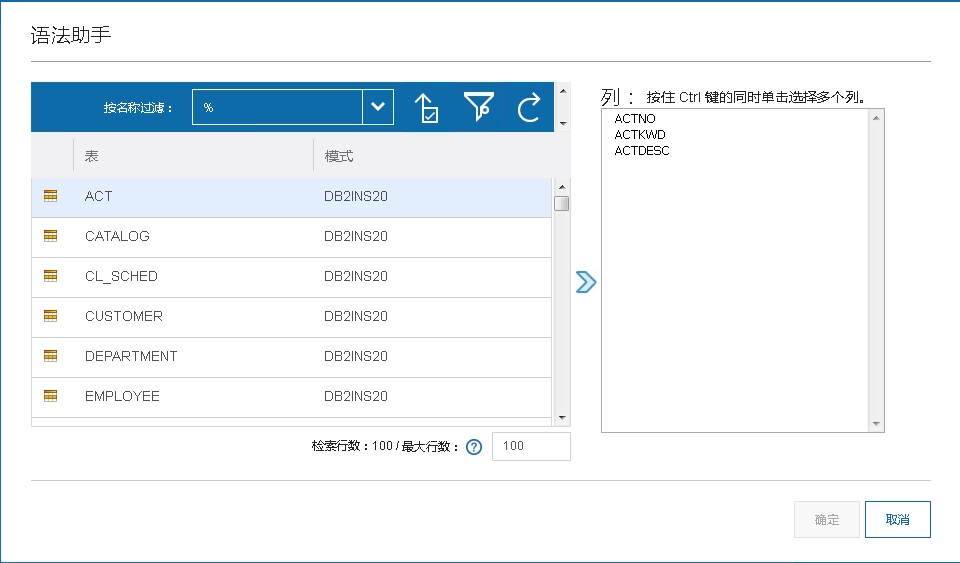Click the table list scrollbar thumb
960x563 pixels.
pos(561,203)
